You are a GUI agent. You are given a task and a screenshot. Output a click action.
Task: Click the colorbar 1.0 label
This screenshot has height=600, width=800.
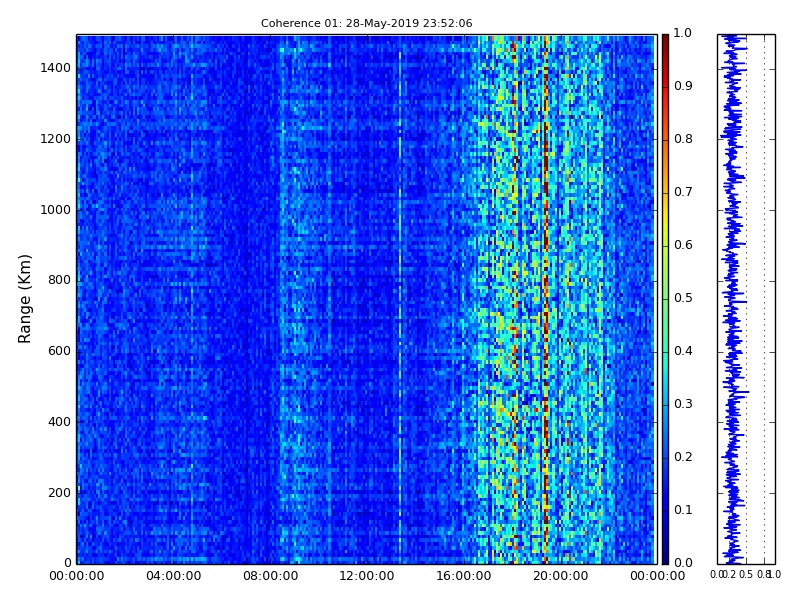click(x=683, y=33)
